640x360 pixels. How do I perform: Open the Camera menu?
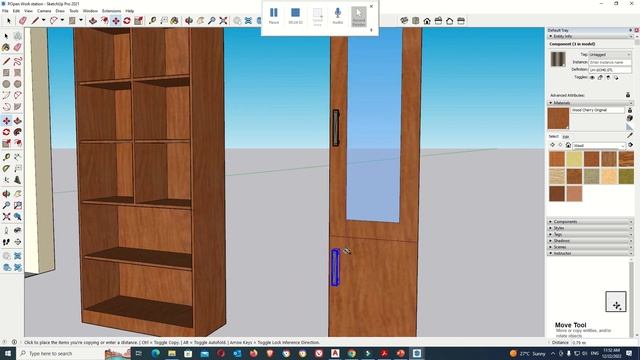point(44,11)
